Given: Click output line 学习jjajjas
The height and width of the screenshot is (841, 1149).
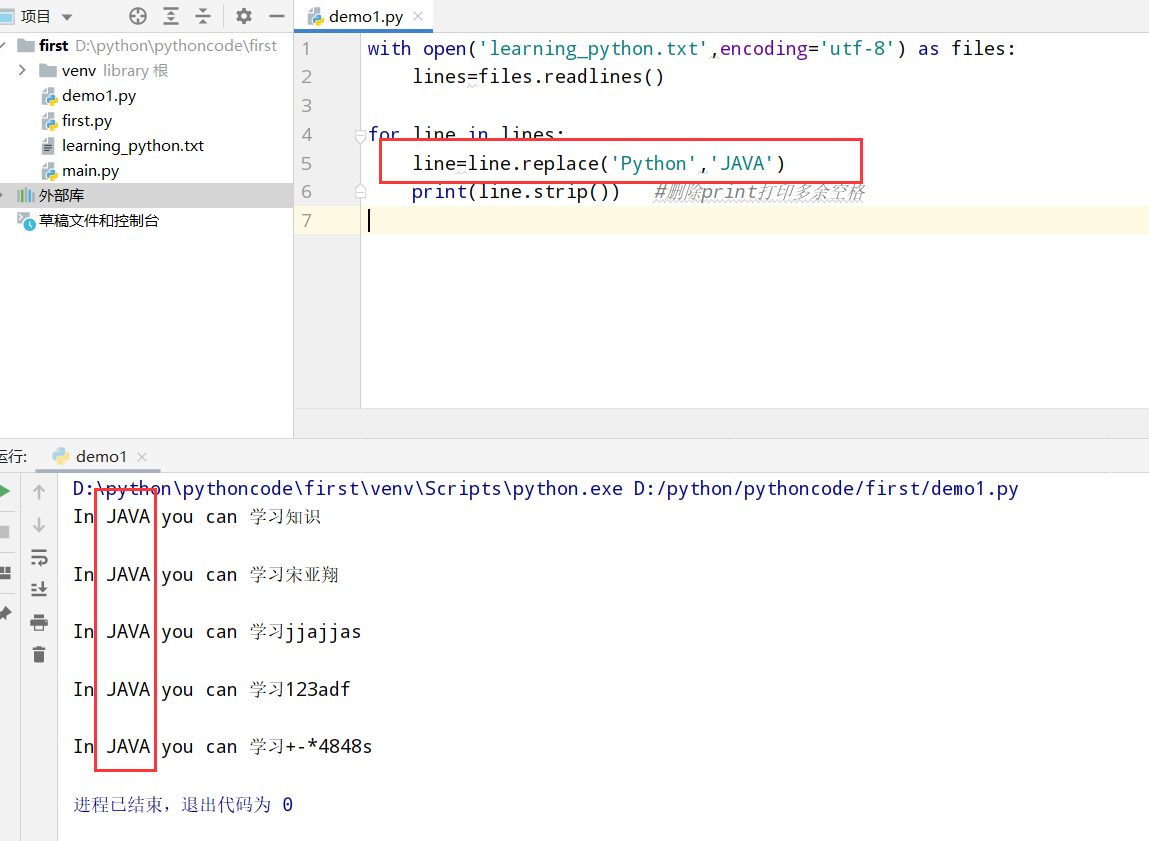Looking at the screenshot, I should point(217,631).
